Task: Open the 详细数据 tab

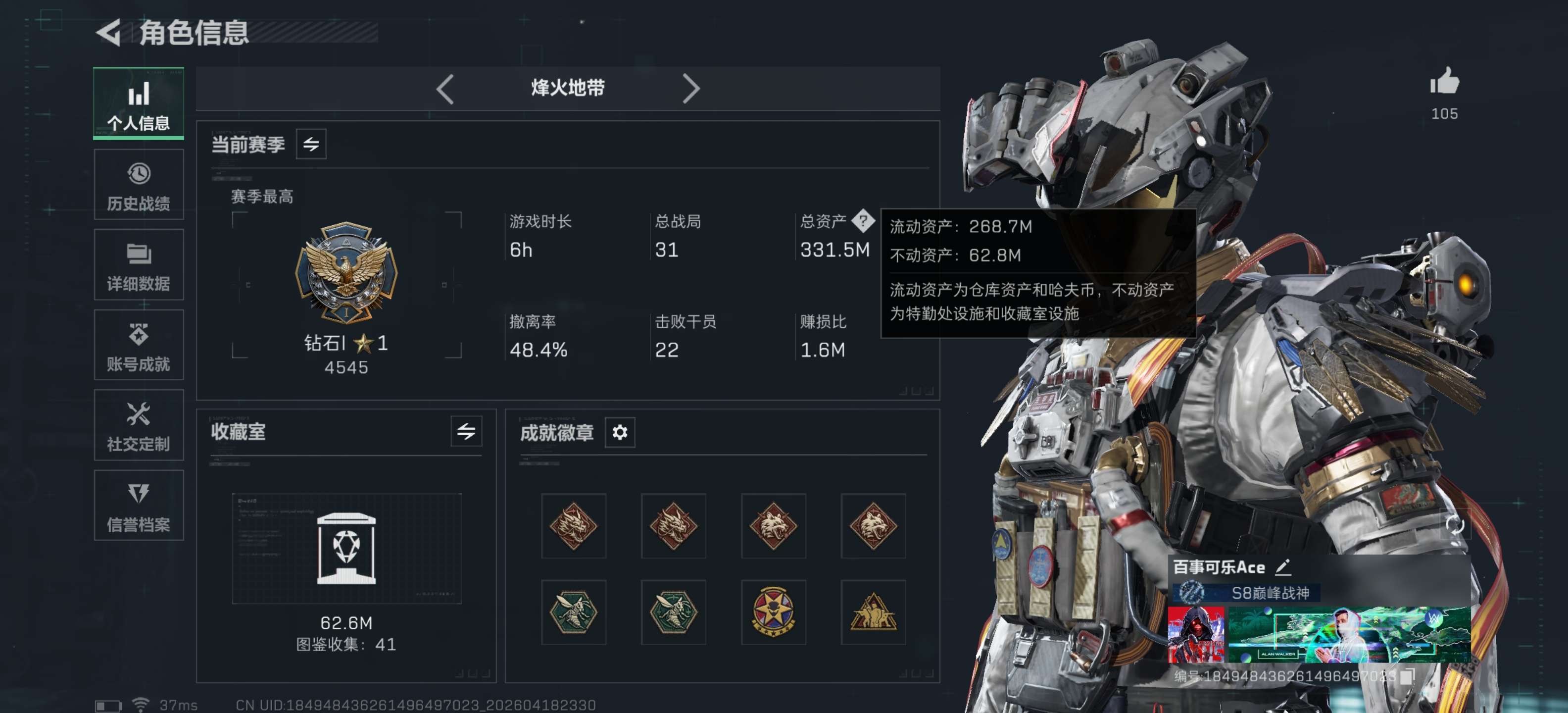Action: click(x=139, y=265)
